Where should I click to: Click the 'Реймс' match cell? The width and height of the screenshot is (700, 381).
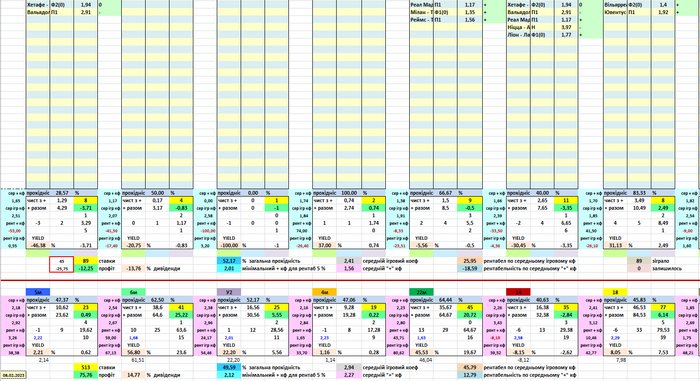tap(421, 20)
